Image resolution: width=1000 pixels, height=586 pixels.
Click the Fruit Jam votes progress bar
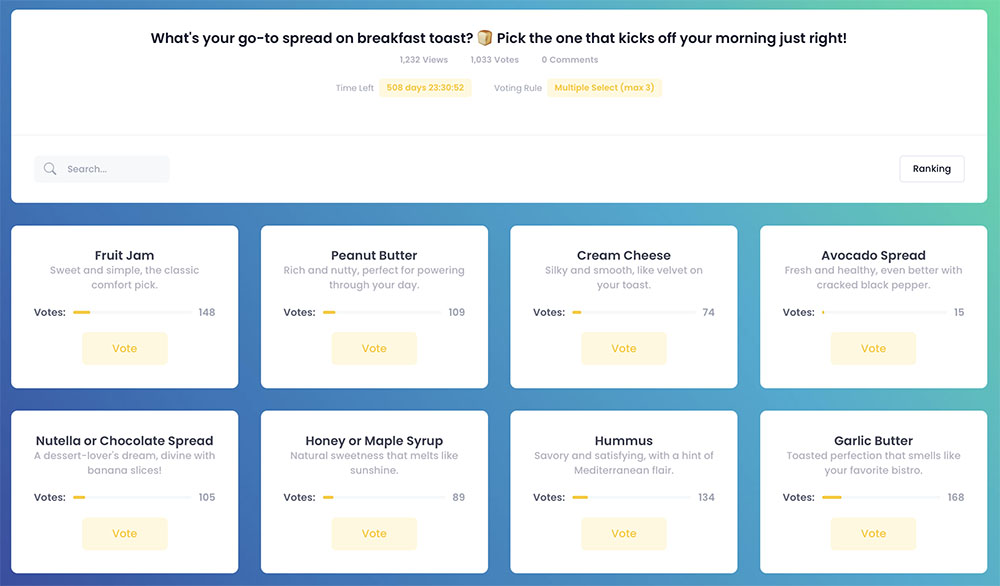(132, 313)
